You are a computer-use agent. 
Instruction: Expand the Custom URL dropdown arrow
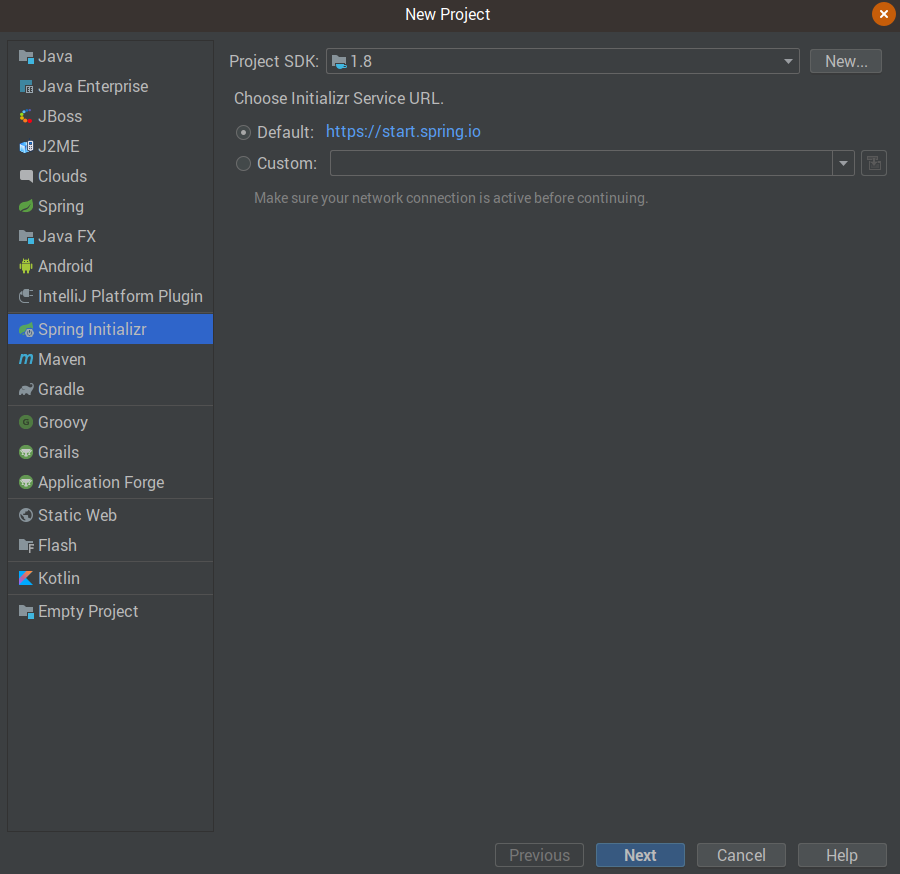pyautogui.click(x=843, y=163)
